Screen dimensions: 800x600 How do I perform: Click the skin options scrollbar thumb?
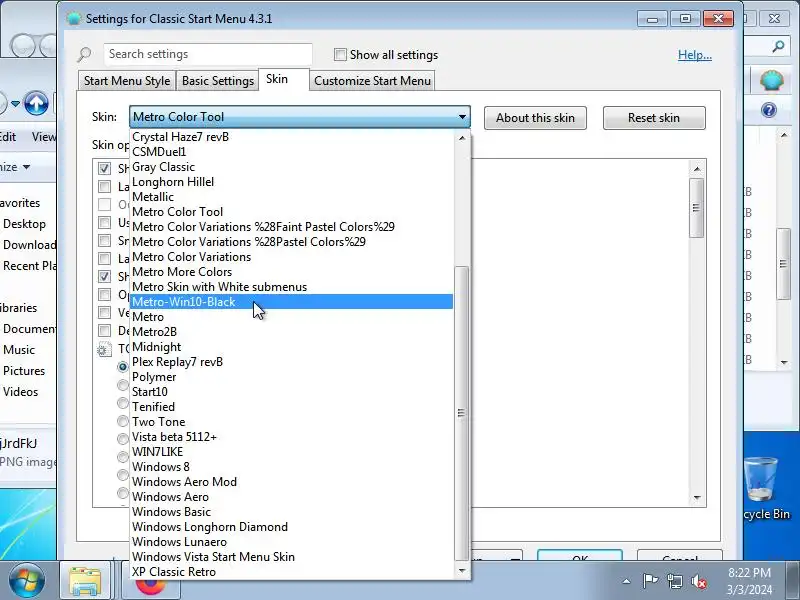click(x=696, y=208)
